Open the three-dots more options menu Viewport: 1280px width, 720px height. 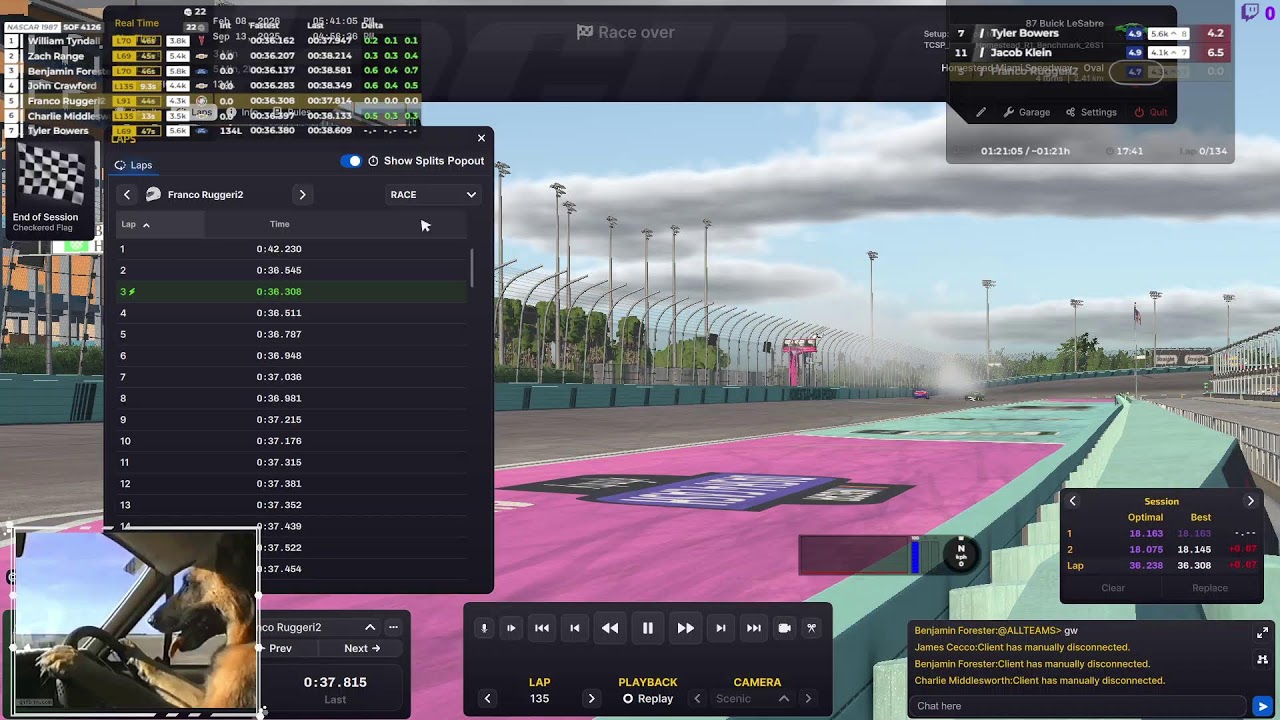393,628
